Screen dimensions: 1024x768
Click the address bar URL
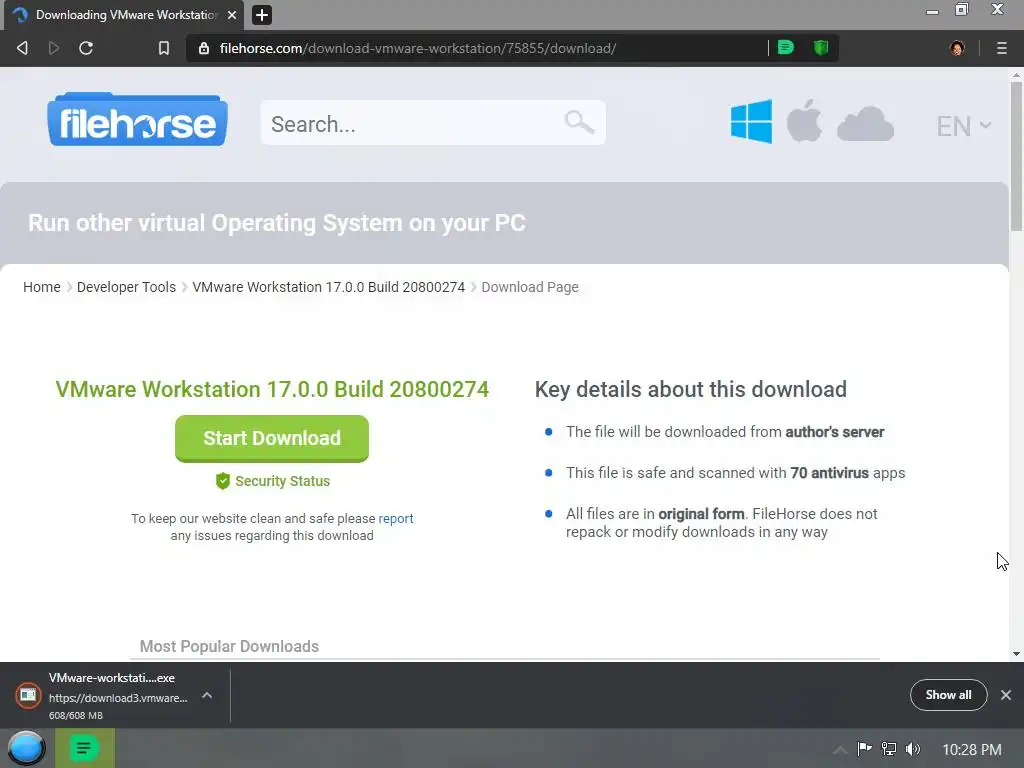pos(418,48)
